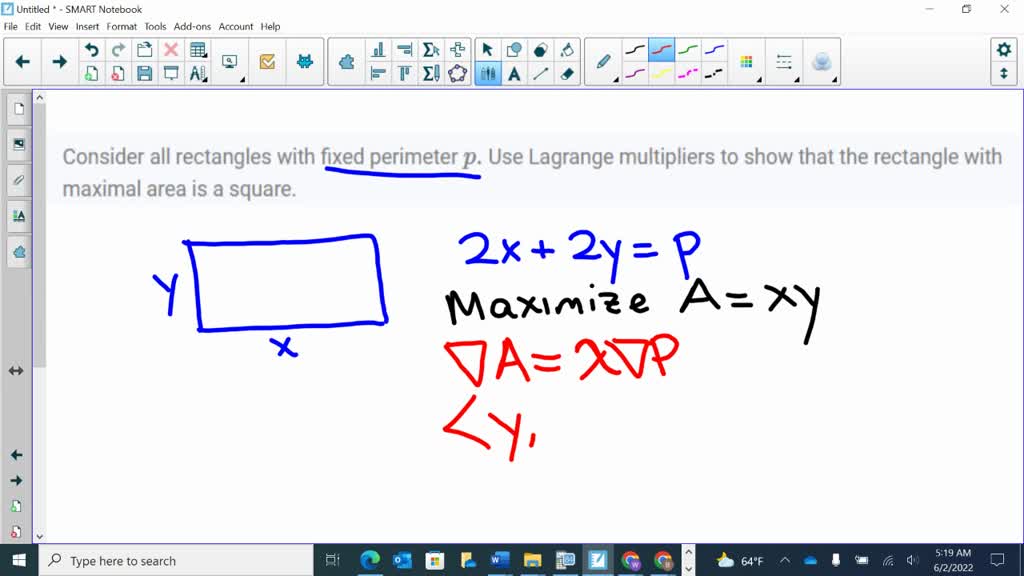Image resolution: width=1024 pixels, height=576 pixels.
Task: Expand the pen type options triangle
Action: click(616, 81)
